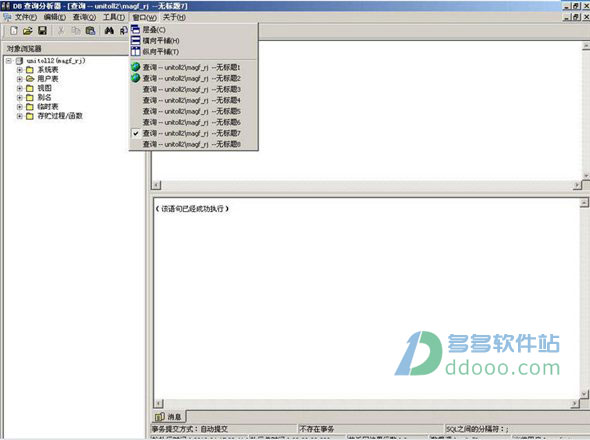Open the 查询(Q) menu
Image resolution: width=590 pixels, height=440 pixels.
84,17
